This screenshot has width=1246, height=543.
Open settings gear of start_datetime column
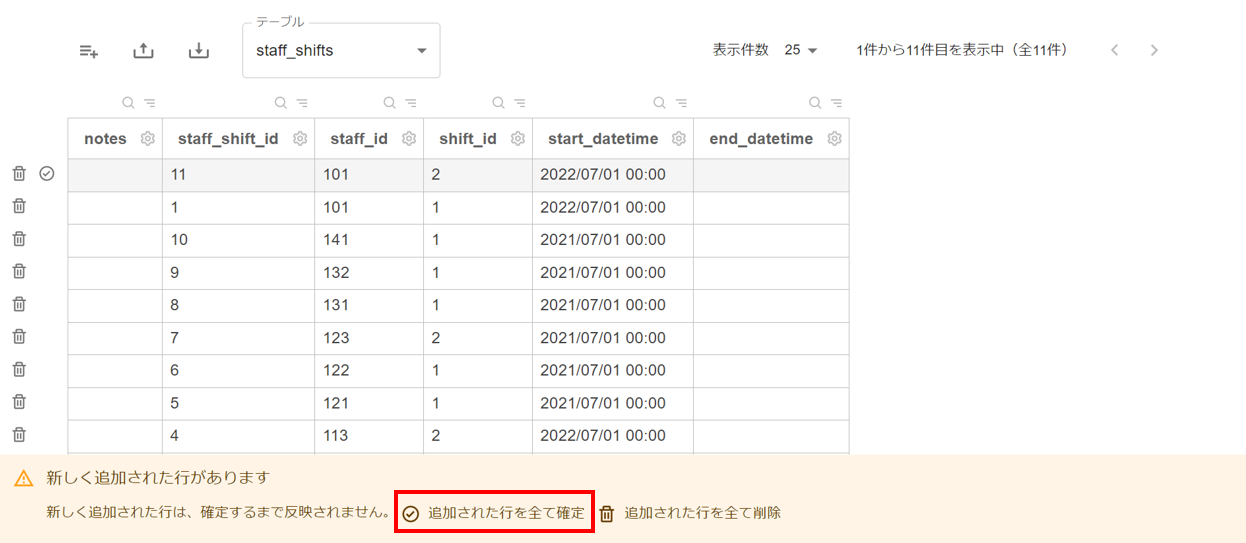click(x=679, y=139)
